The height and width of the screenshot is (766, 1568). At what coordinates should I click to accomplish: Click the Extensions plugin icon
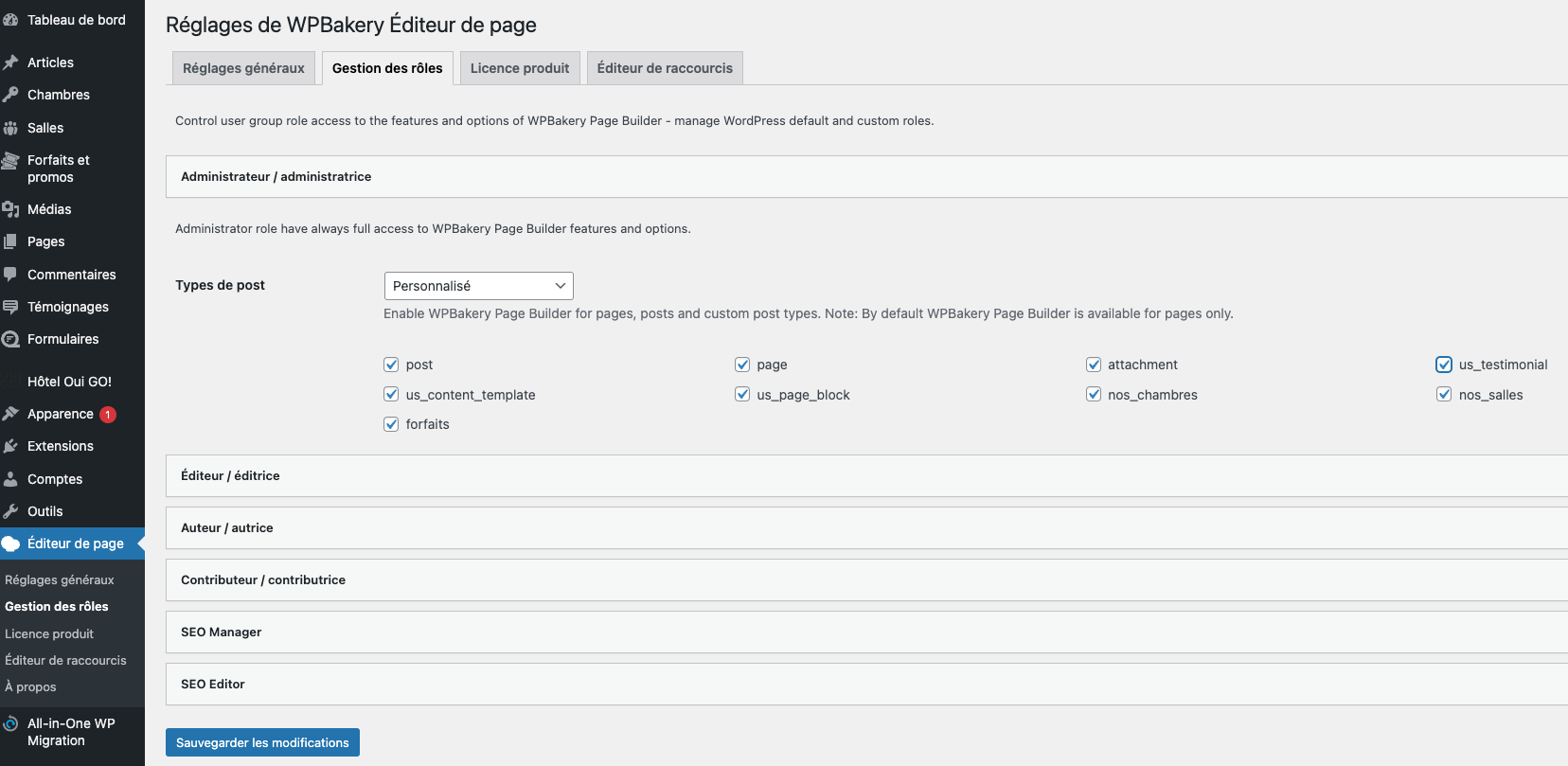coord(10,446)
